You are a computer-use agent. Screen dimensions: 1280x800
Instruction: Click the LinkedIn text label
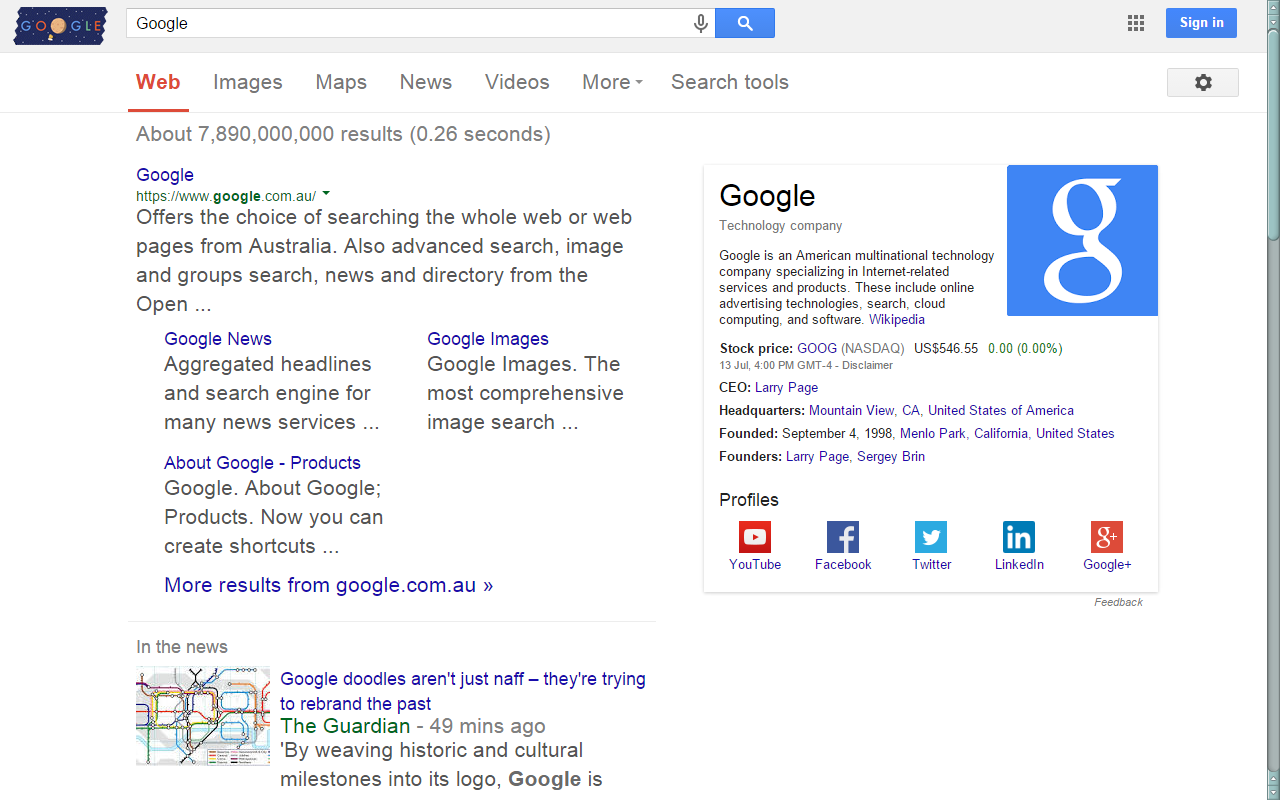1019,564
